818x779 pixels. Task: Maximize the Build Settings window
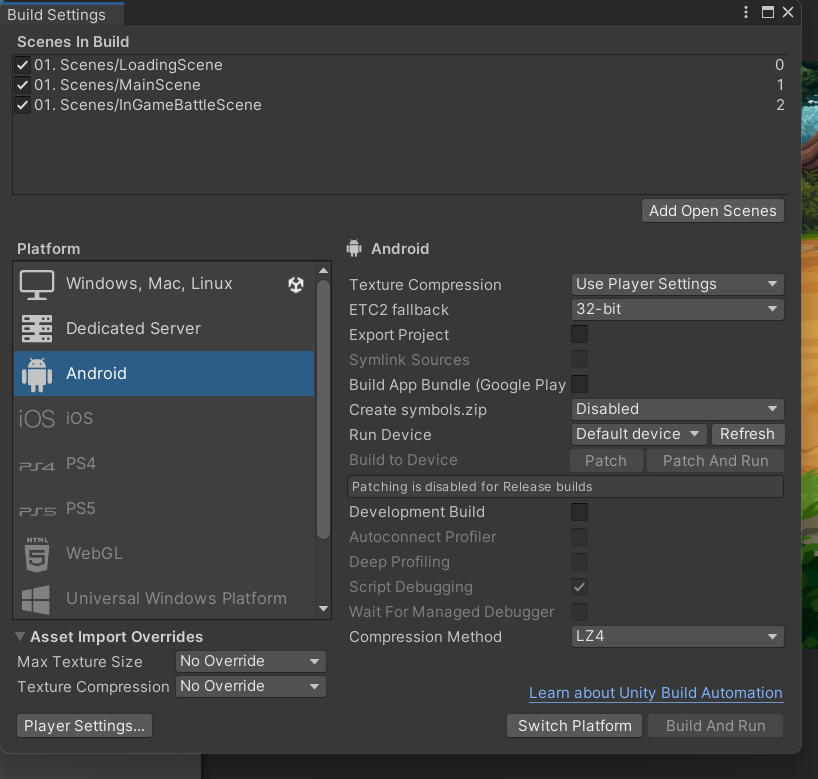tap(767, 12)
